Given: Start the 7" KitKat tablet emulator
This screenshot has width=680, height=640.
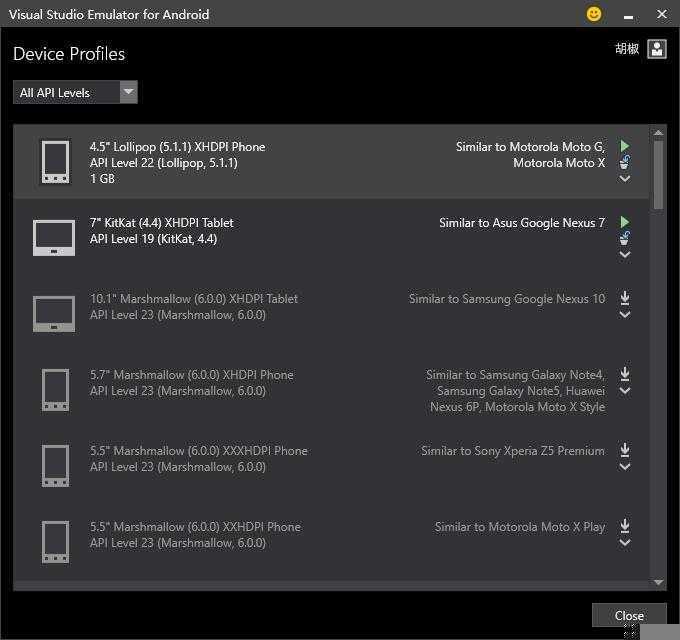Looking at the screenshot, I should click(x=625, y=222).
